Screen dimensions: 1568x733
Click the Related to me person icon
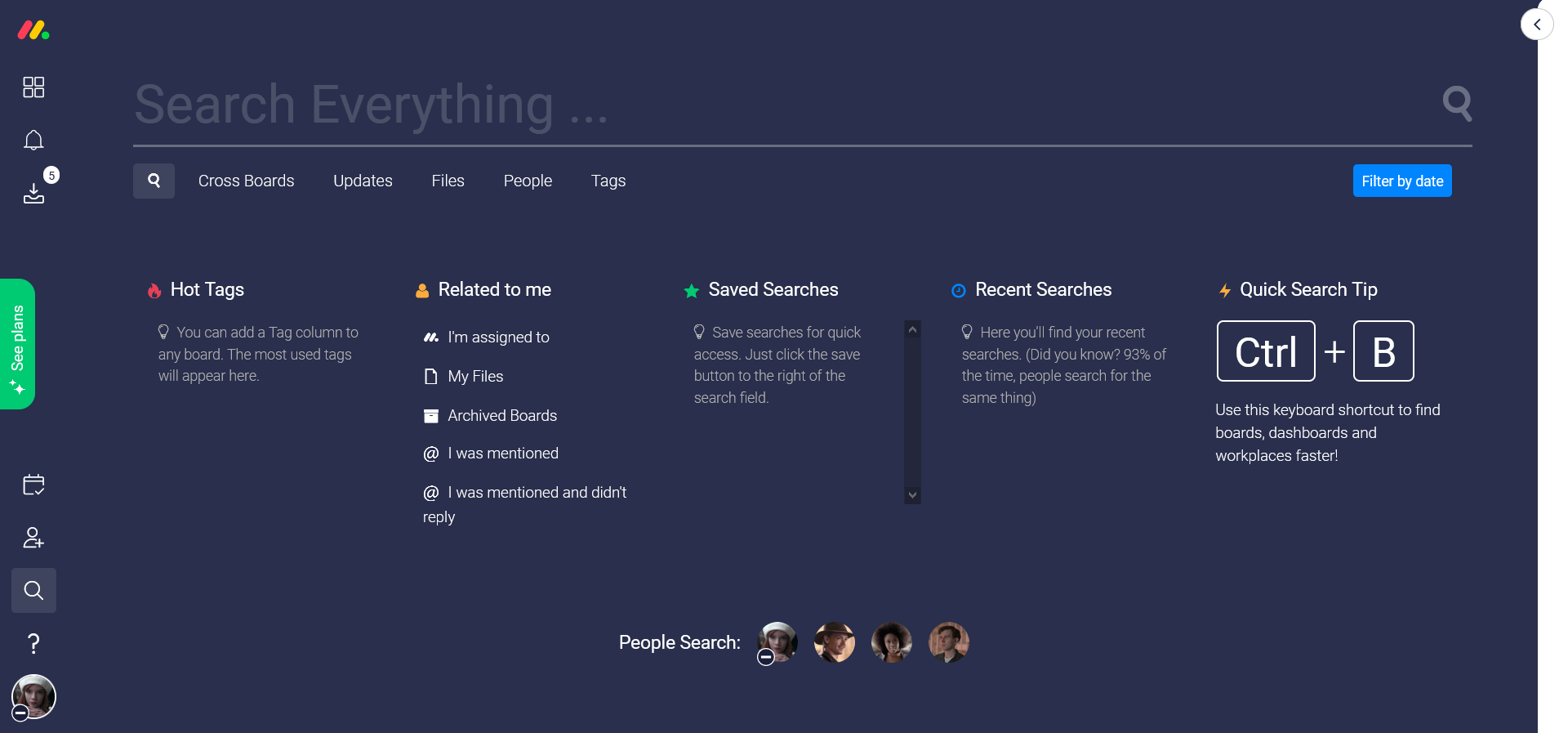point(422,290)
